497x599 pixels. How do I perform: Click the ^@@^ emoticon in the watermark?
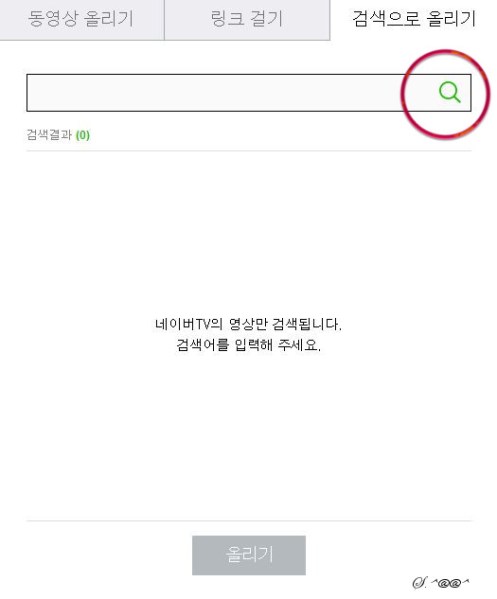450,583
